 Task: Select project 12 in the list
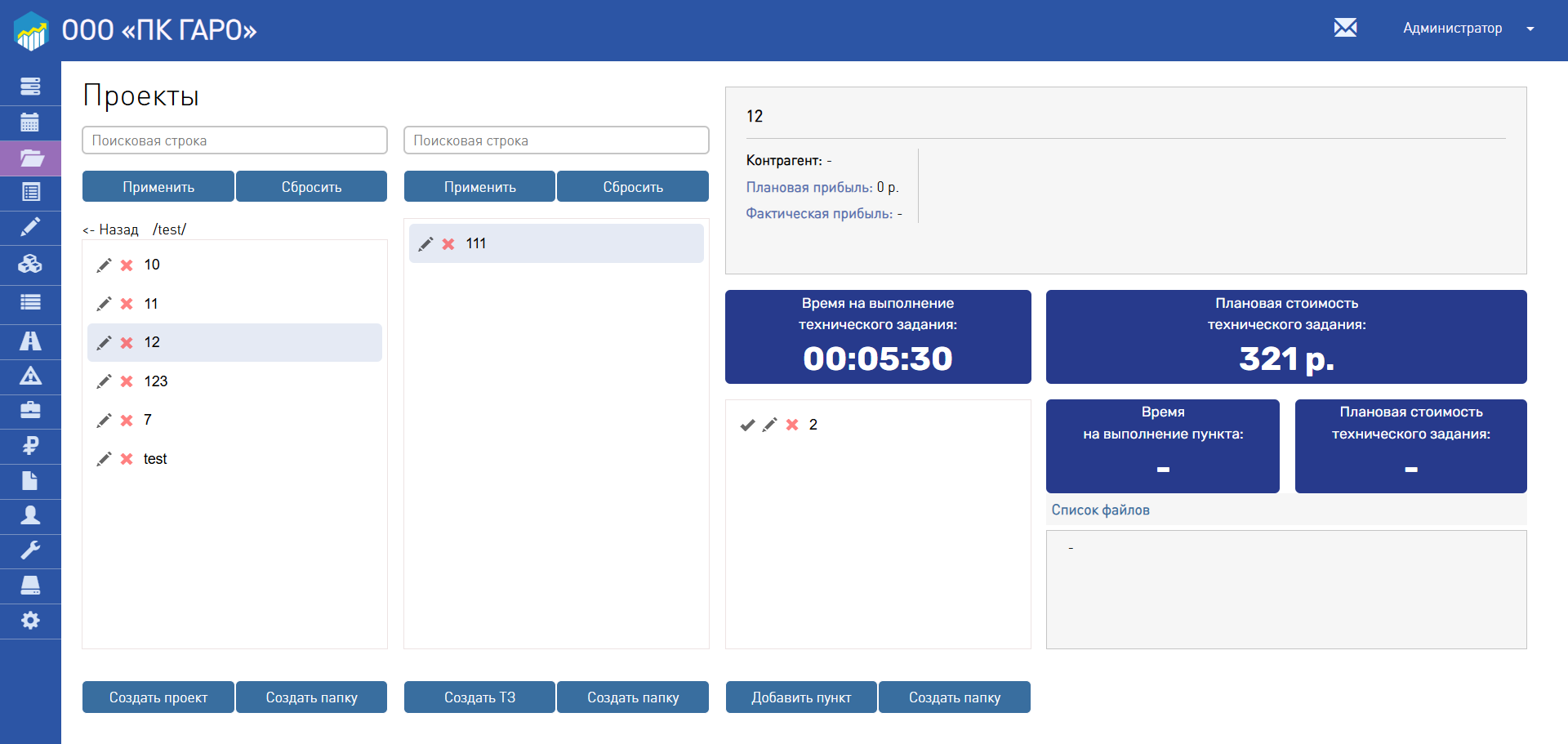click(x=234, y=342)
